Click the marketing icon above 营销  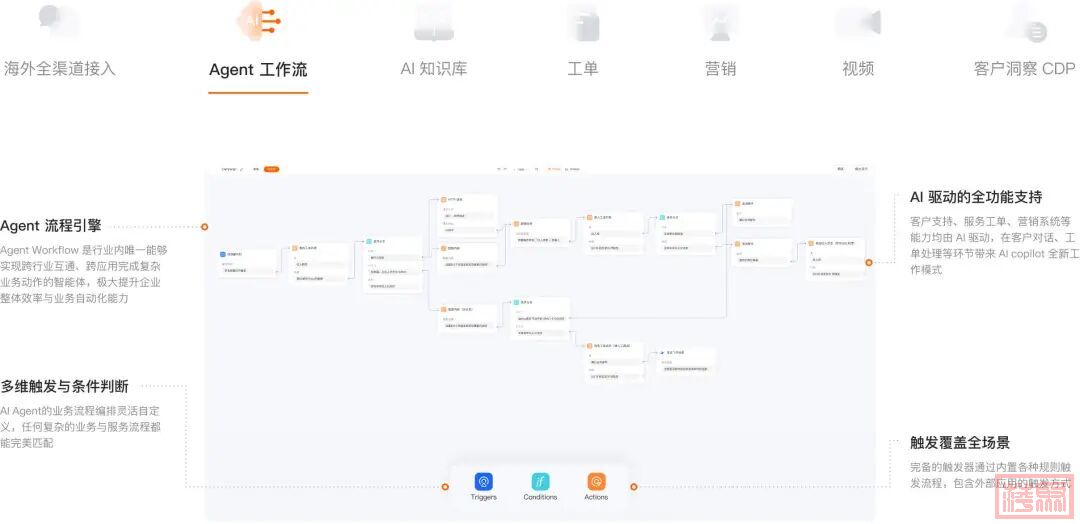720,20
